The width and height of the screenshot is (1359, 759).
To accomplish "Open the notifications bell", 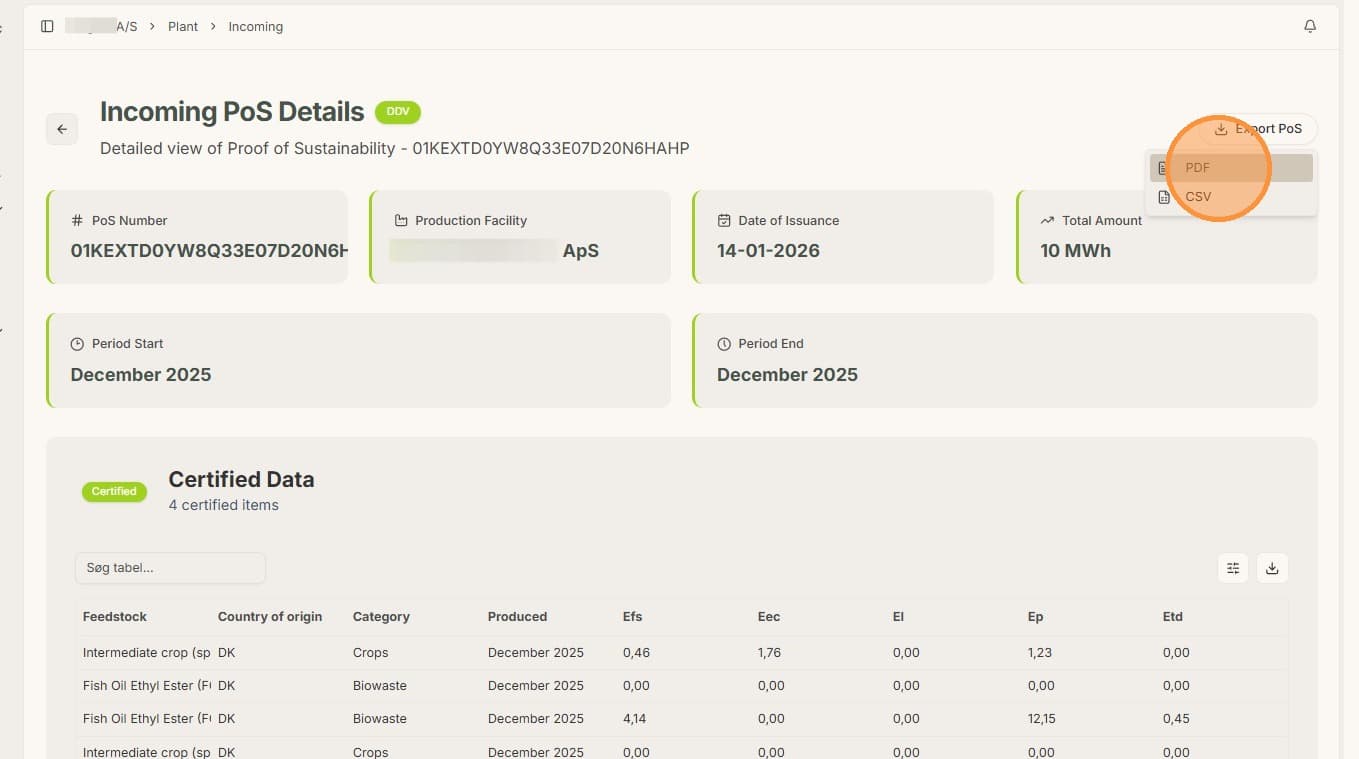I will point(1310,27).
